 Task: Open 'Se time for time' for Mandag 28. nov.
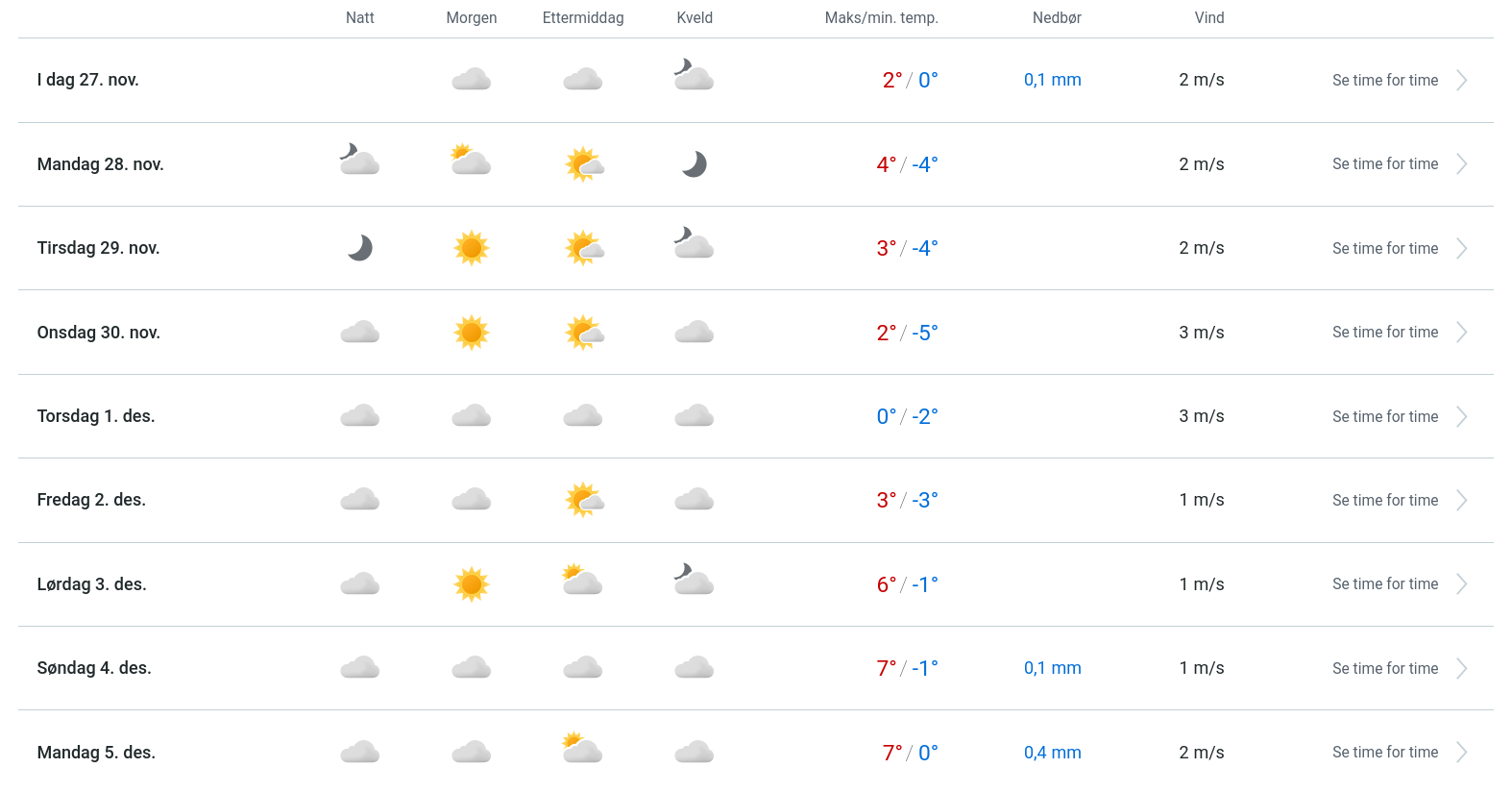pyautogui.click(x=1384, y=164)
